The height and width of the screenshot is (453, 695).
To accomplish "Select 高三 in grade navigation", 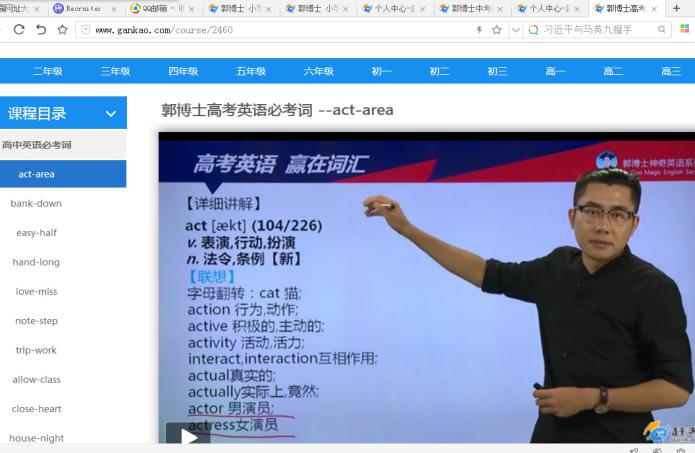I will click(671, 71).
